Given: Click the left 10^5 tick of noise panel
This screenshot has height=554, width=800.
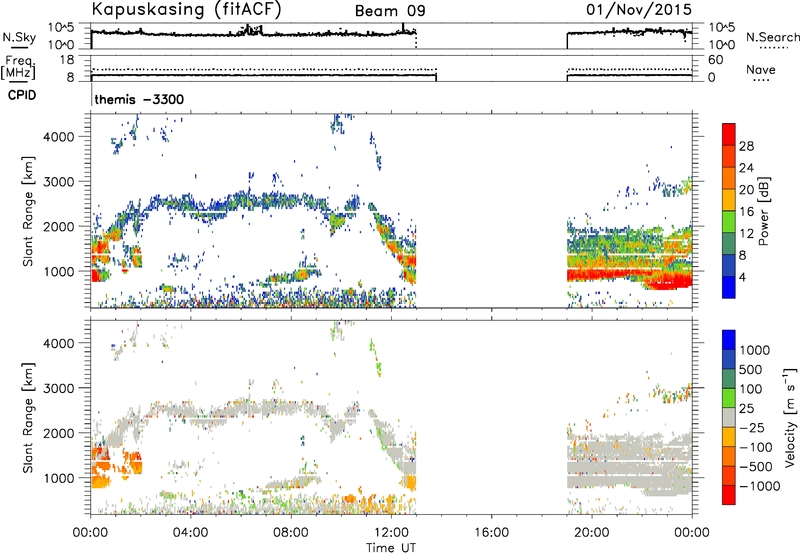Looking at the screenshot, I should pos(61,28).
